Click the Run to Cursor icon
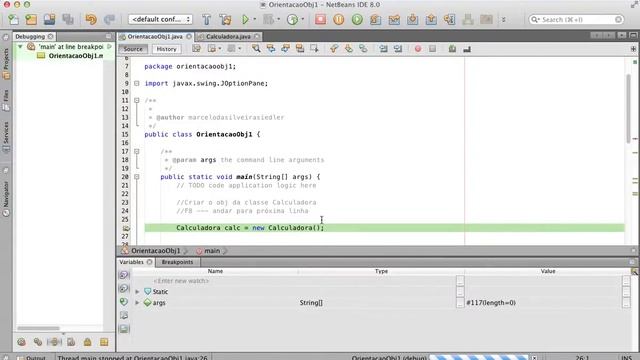 click(x=449, y=19)
